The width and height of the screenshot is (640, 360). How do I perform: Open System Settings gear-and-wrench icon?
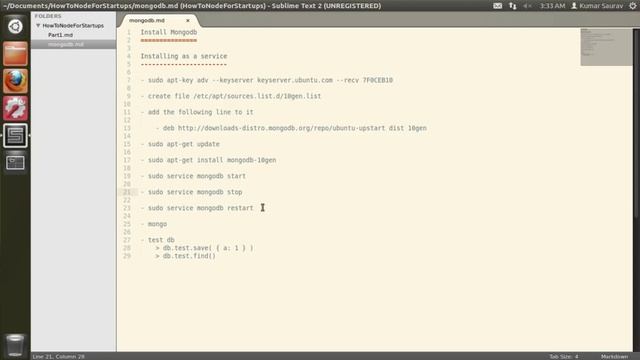click(x=15, y=108)
